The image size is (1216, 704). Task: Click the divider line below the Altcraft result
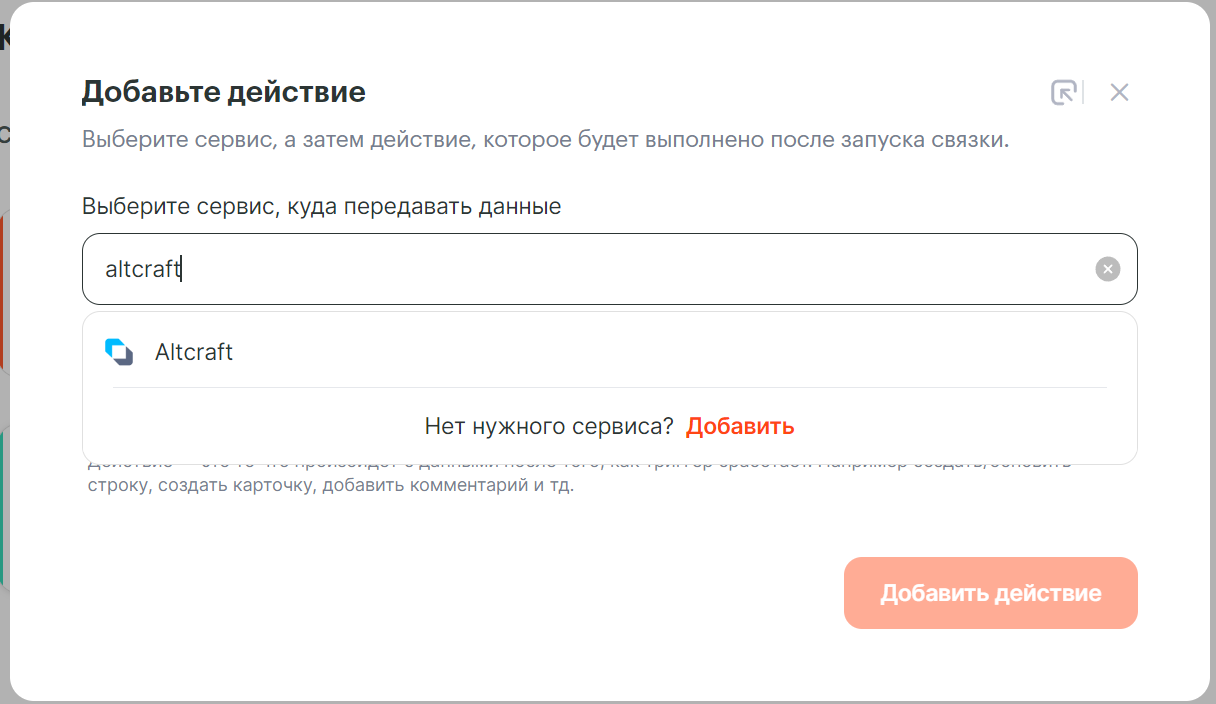[x=610, y=387]
